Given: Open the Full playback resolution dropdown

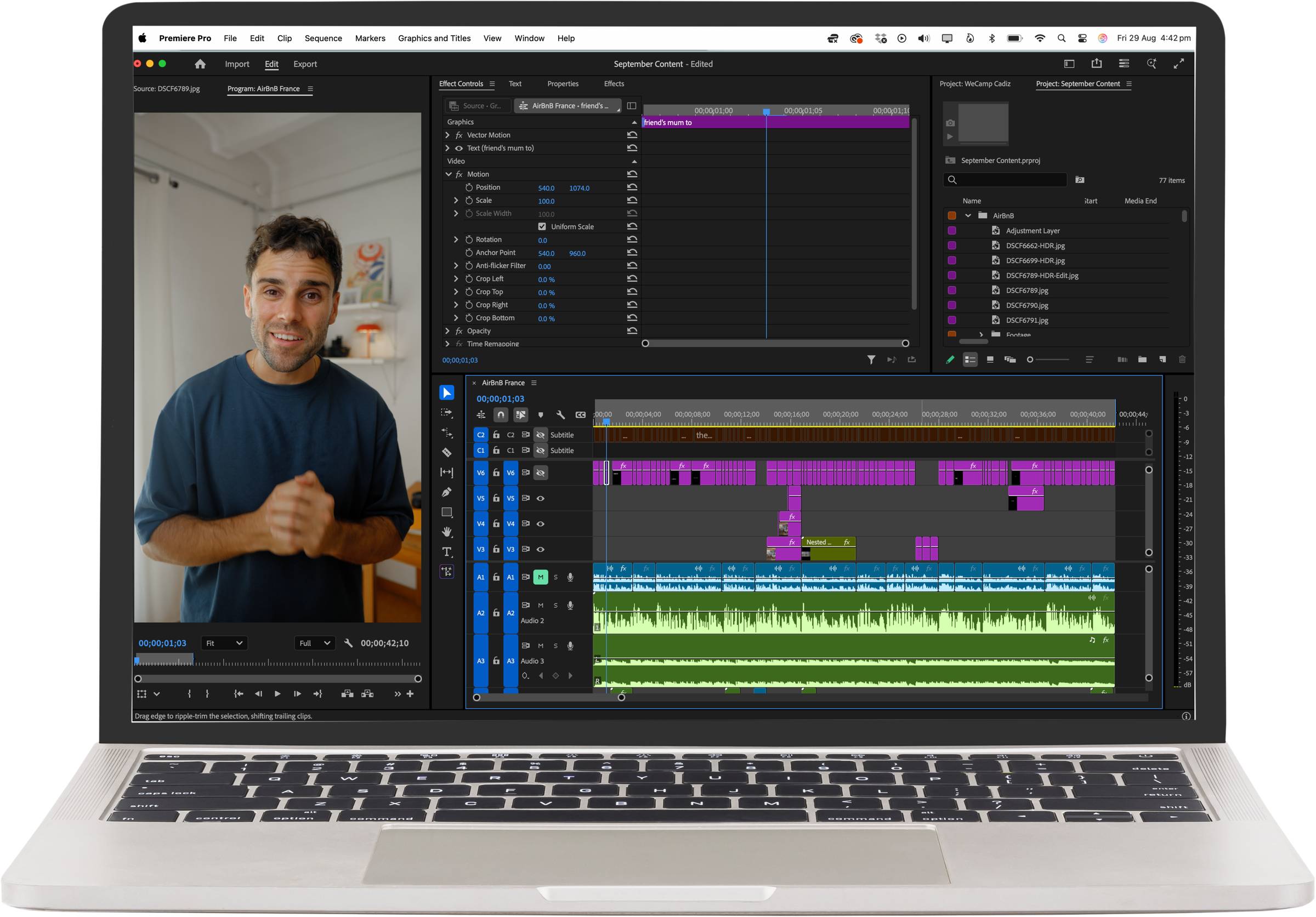Looking at the screenshot, I should (x=315, y=642).
